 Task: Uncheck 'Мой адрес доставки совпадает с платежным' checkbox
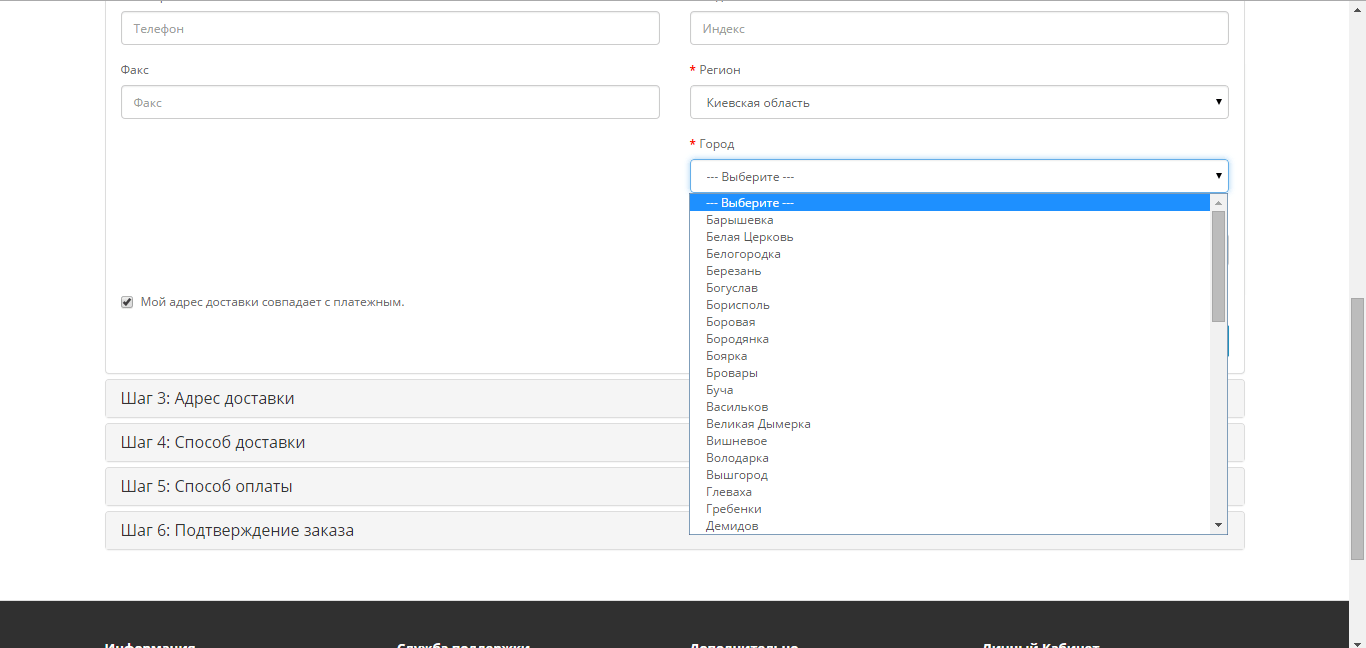pyautogui.click(x=127, y=302)
